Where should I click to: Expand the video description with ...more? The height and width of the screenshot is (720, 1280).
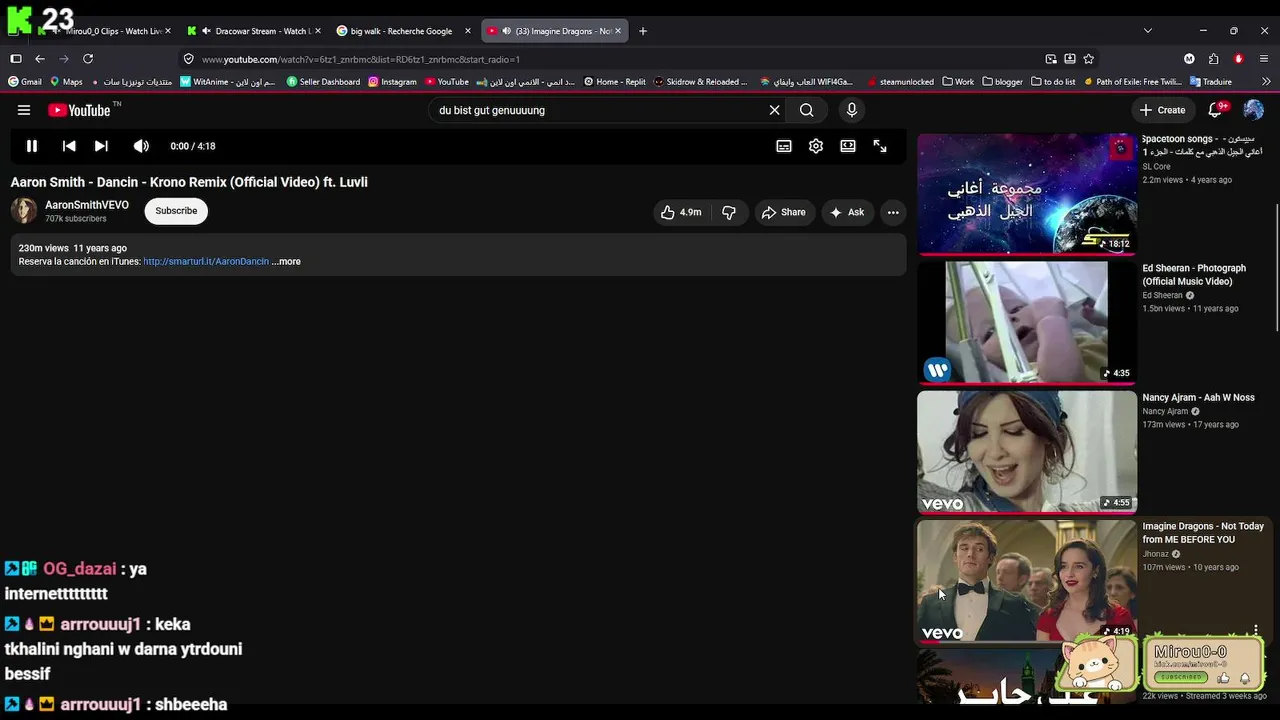[286, 262]
